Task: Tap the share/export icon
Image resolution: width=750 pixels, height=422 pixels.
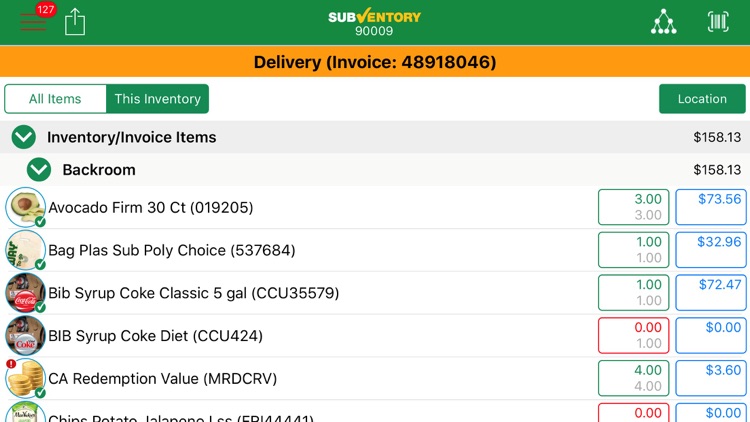Action: click(x=75, y=22)
